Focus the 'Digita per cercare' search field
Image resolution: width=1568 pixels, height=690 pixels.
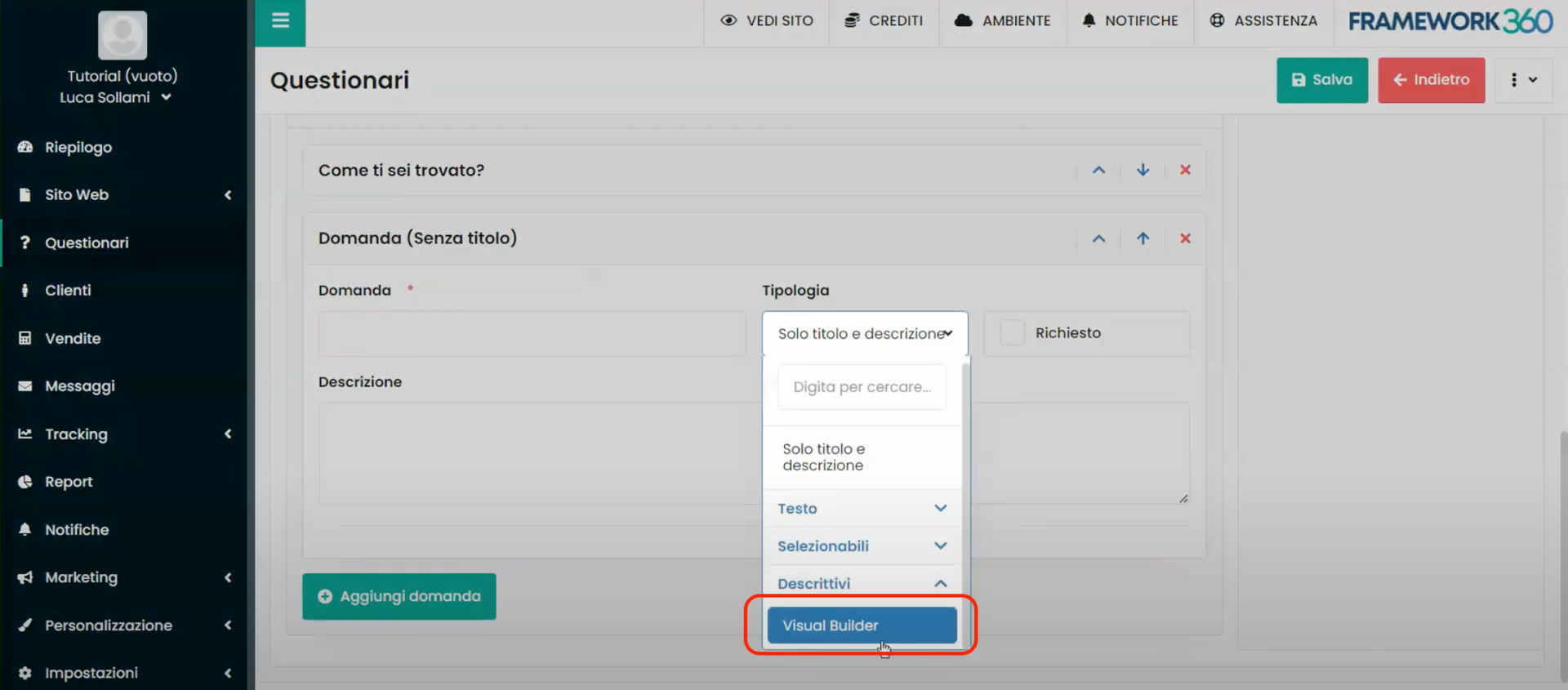click(862, 387)
